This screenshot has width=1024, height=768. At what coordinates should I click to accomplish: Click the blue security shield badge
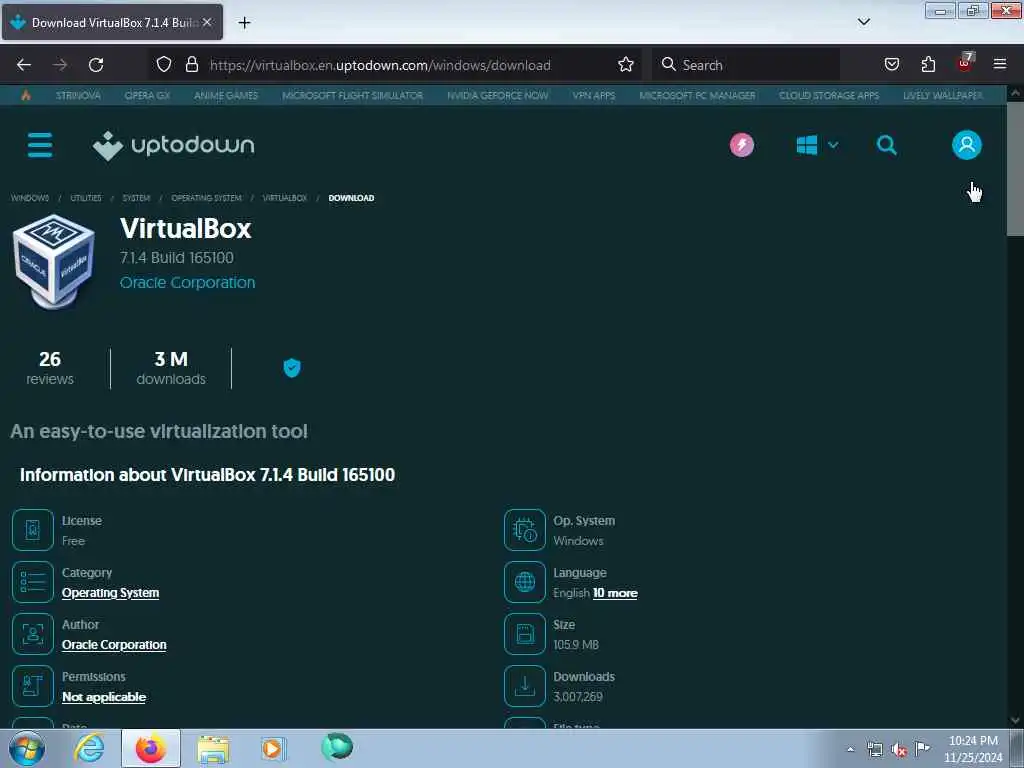[292, 368]
